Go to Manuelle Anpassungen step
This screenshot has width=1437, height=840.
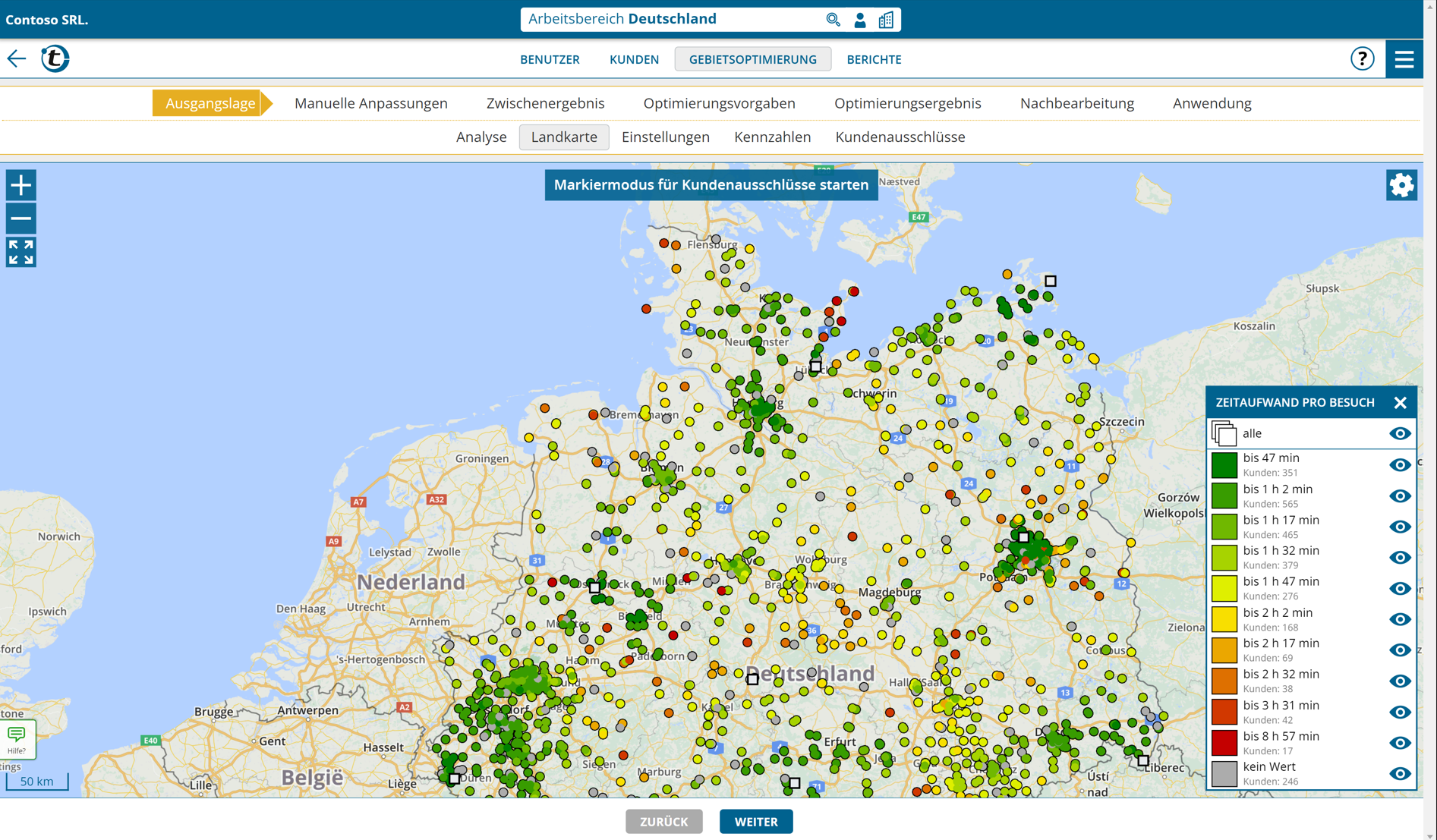click(370, 103)
